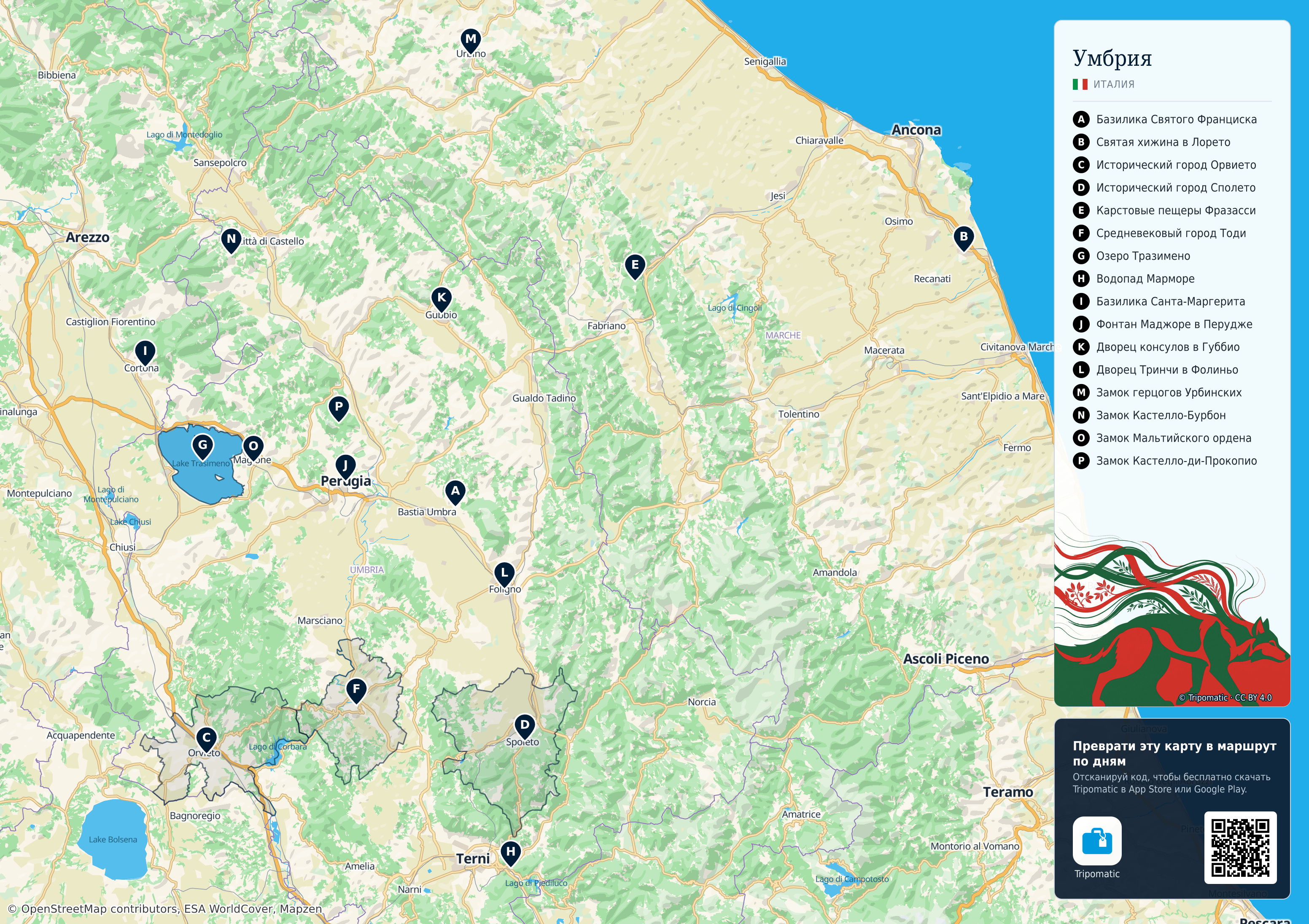The width and height of the screenshot is (1309, 924).
Task: Click map pin A near Bastia Umbra
Action: [455, 492]
